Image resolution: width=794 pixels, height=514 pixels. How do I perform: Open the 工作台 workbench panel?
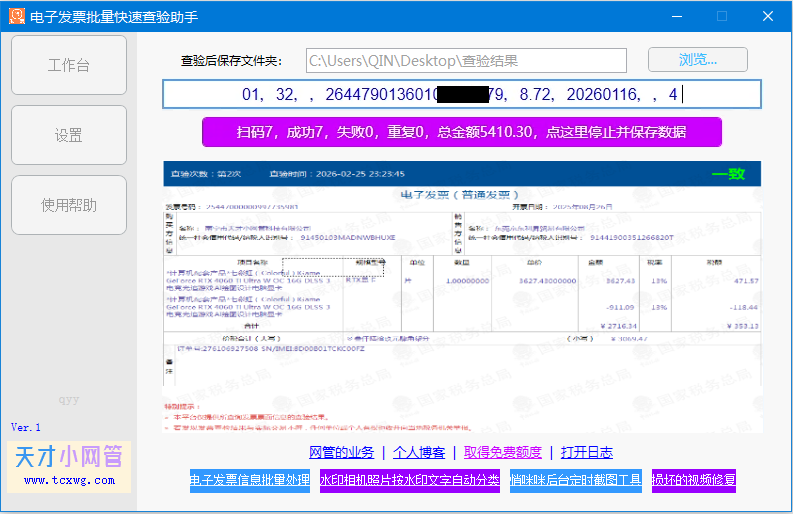tap(69, 66)
